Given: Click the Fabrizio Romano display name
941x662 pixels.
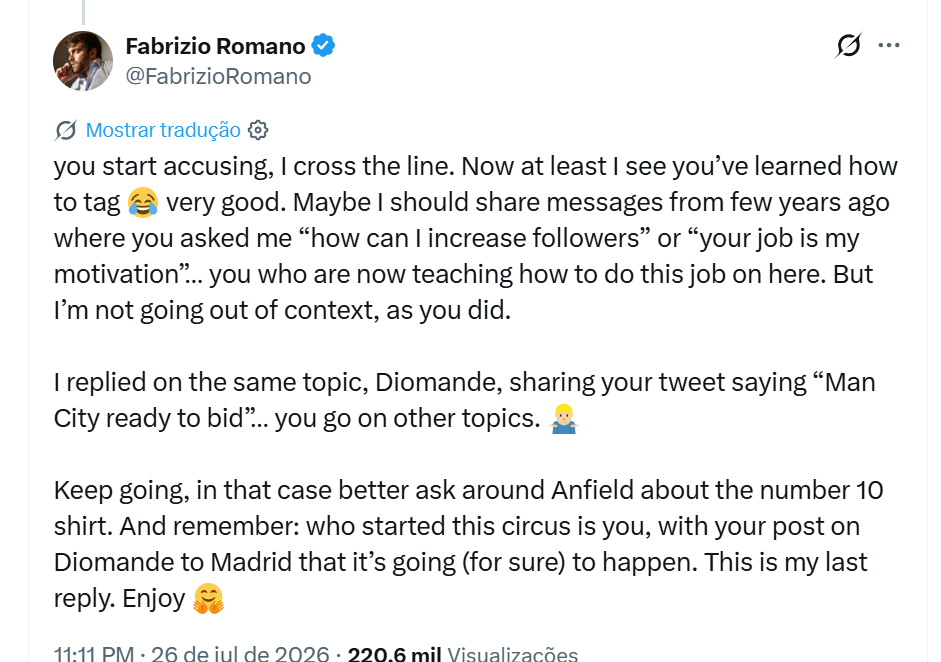Looking at the screenshot, I should point(215,46).
